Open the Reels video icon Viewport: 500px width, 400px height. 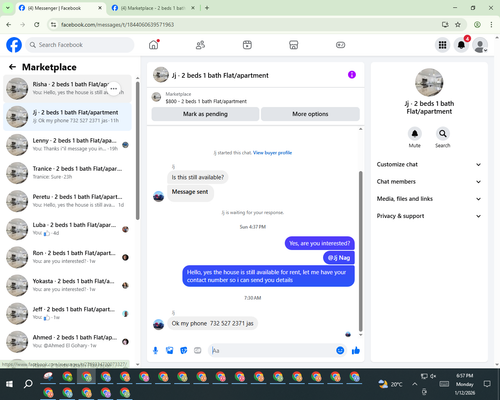(247, 45)
